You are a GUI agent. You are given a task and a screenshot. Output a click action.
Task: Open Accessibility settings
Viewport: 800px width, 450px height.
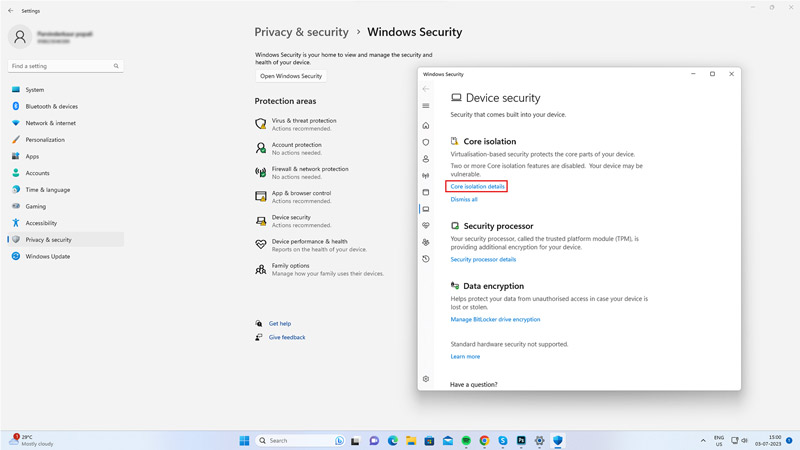pos(65,223)
